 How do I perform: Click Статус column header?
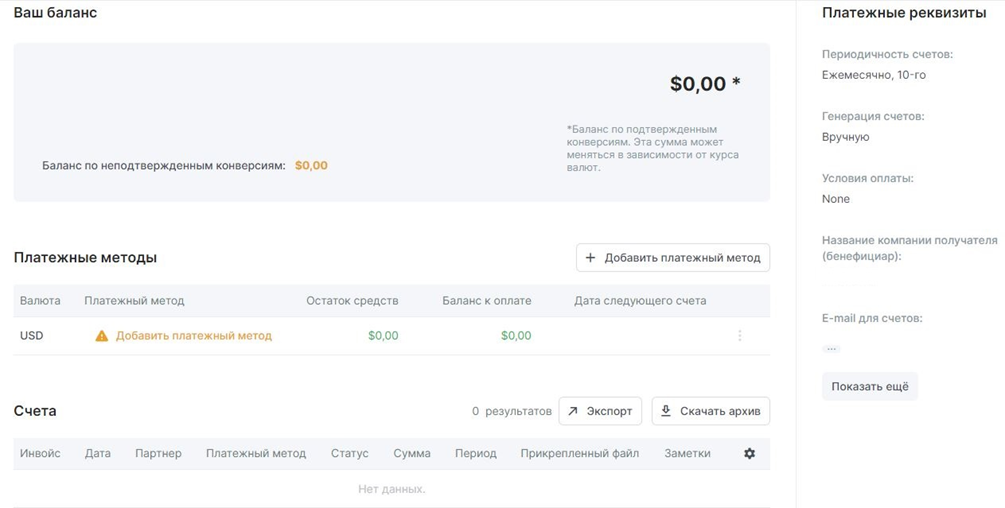(x=350, y=454)
